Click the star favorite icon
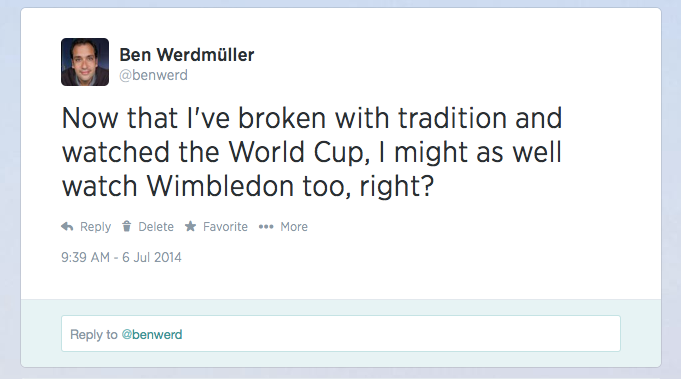Viewport: 681px width, 379px height. pos(190,226)
